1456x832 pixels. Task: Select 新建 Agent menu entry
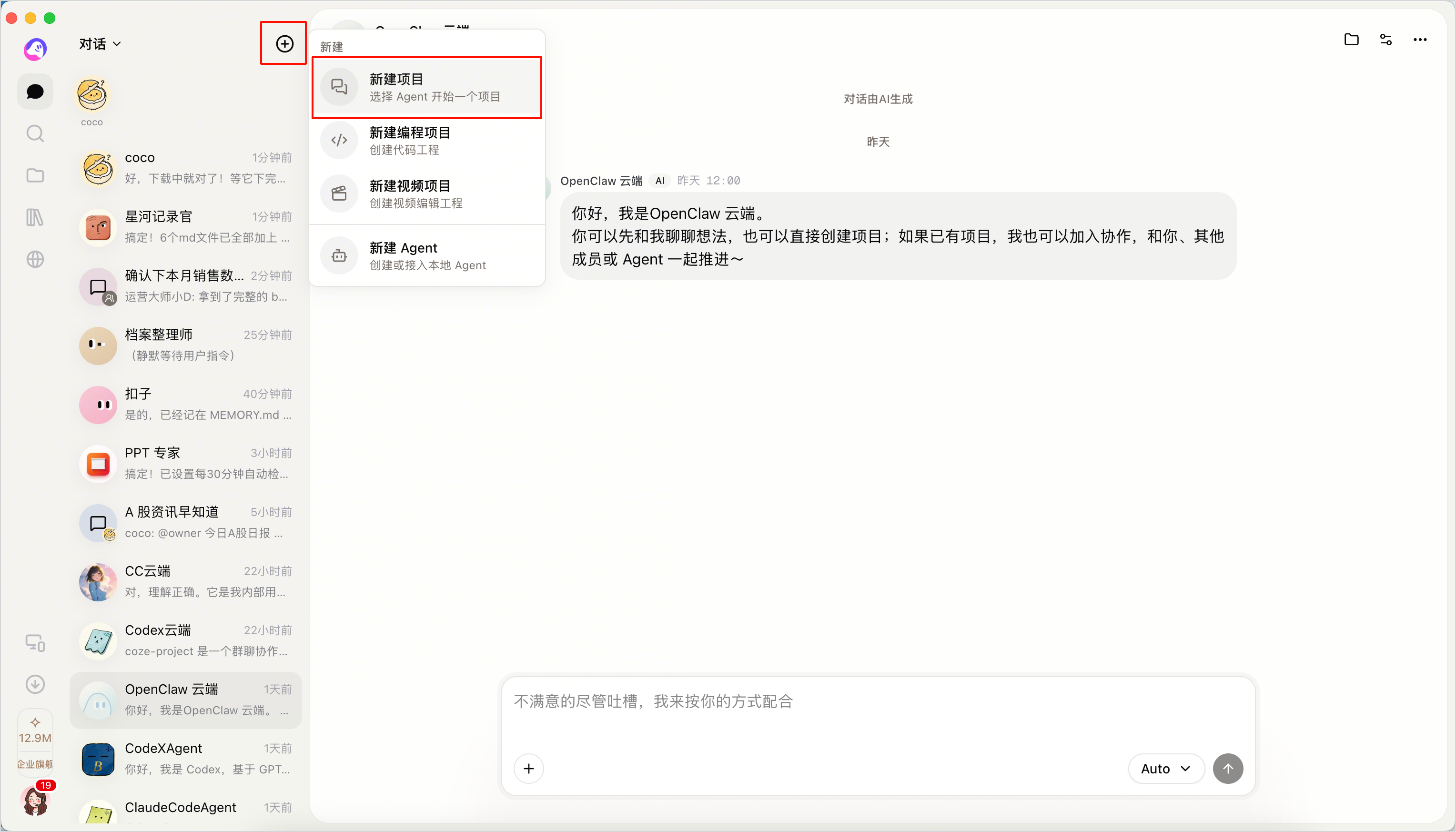point(427,256)
